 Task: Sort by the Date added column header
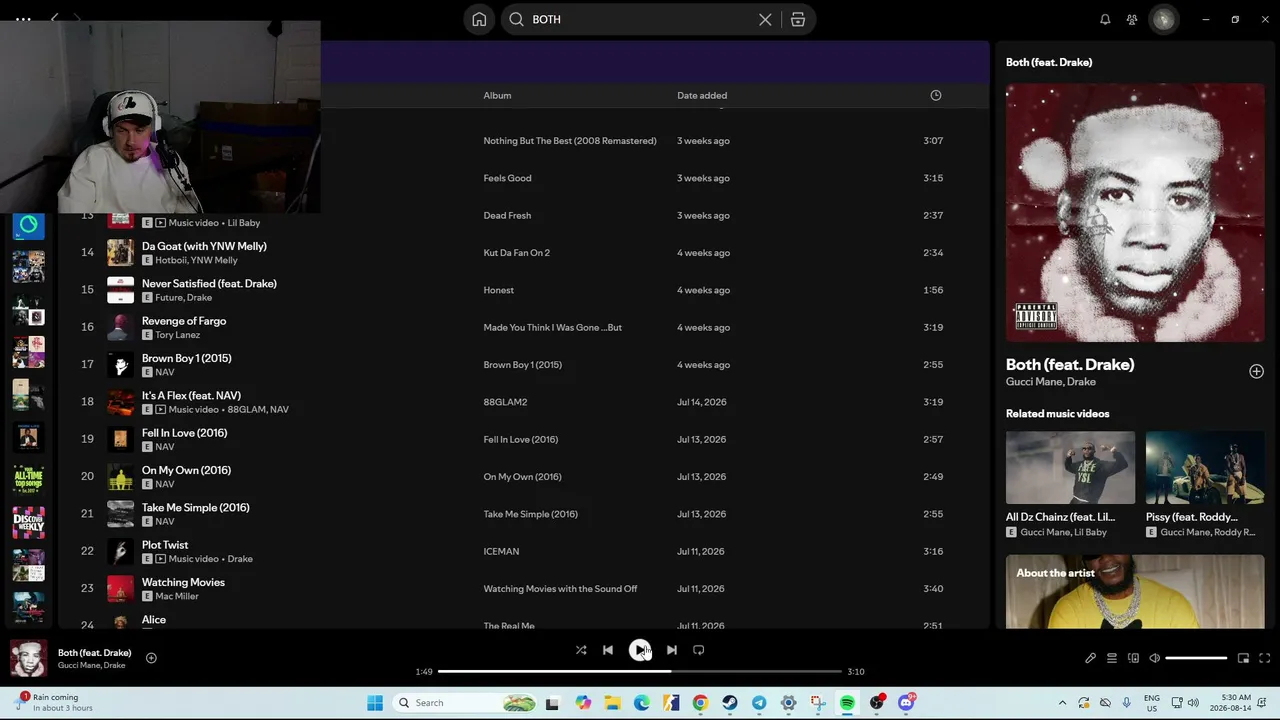pyautogui.click(x=702, y=96)
